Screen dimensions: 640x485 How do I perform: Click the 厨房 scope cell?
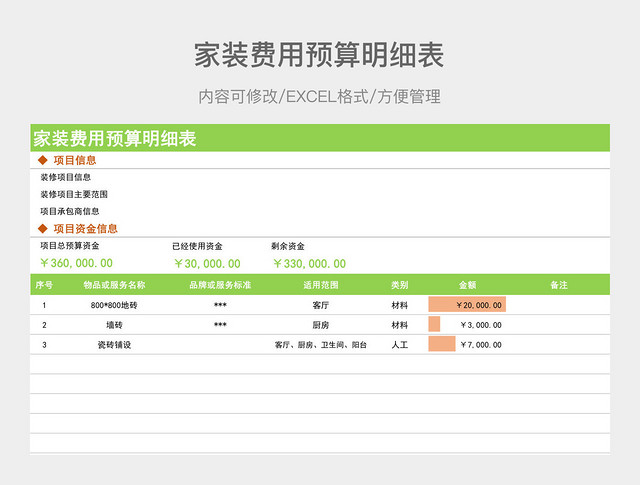(321, 325)
